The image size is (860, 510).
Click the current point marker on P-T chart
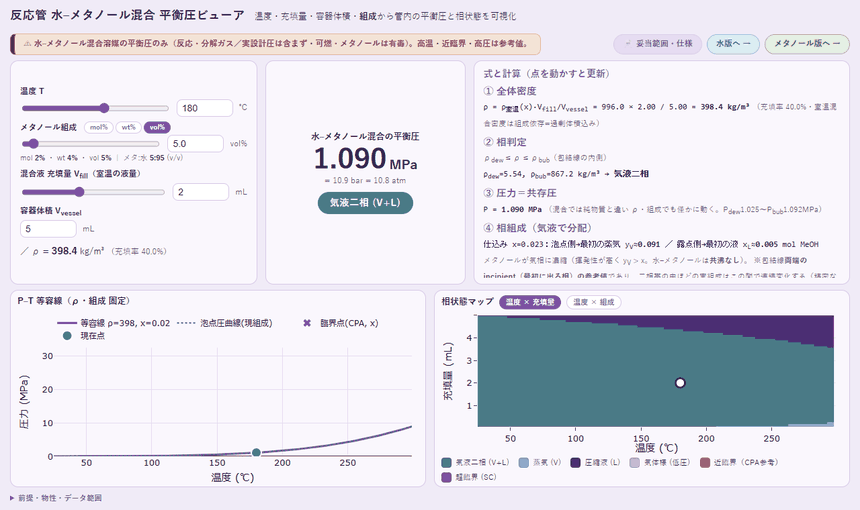(x=256, y=452)
